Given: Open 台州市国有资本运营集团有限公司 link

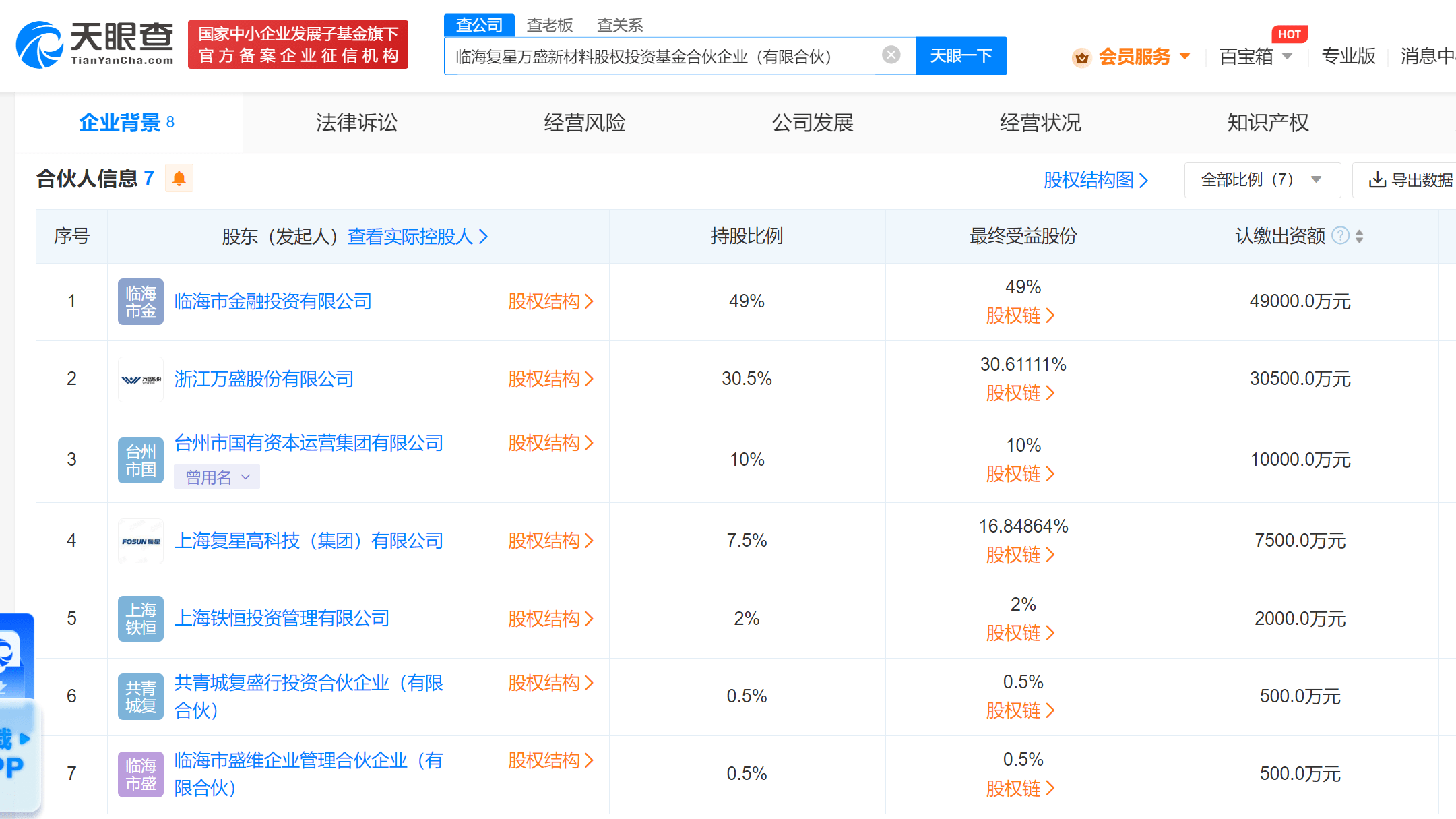Looking at the screenshot, I should [x=309, y=443].
